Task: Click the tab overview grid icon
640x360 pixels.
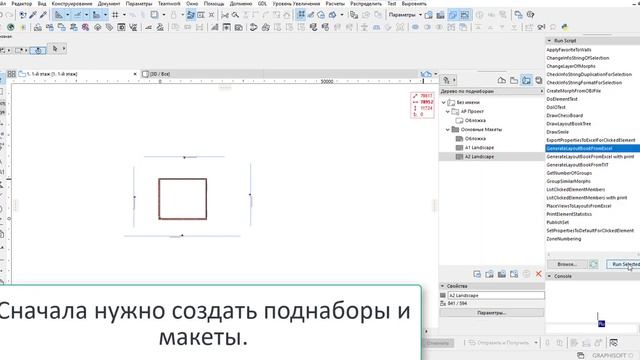Action: click(x=11, y=74)
